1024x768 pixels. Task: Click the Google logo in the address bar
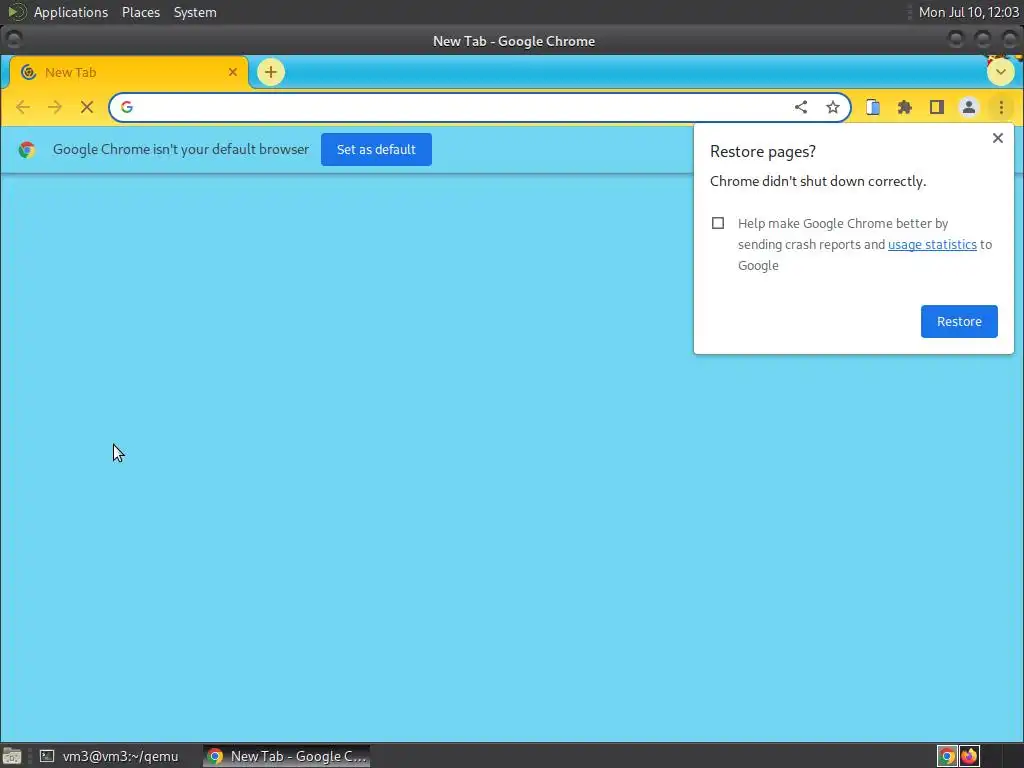coord(127,107)
